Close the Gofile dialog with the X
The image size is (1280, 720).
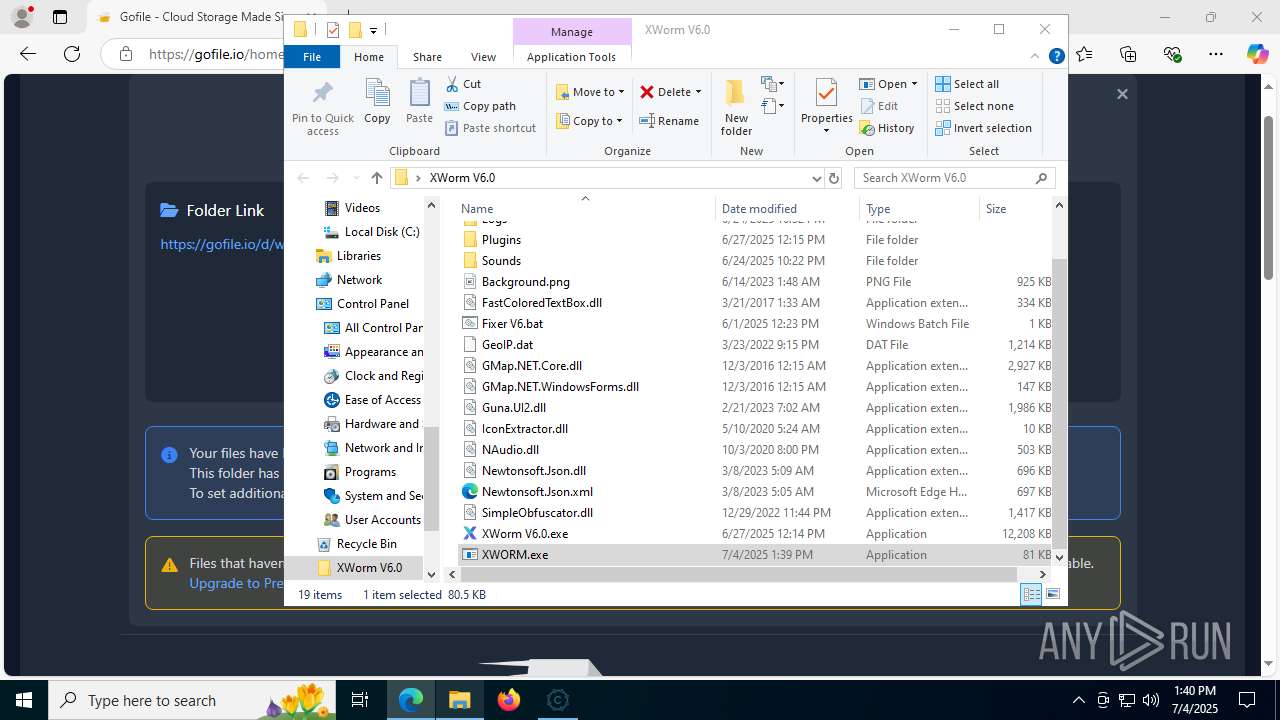pos(1122,94)
